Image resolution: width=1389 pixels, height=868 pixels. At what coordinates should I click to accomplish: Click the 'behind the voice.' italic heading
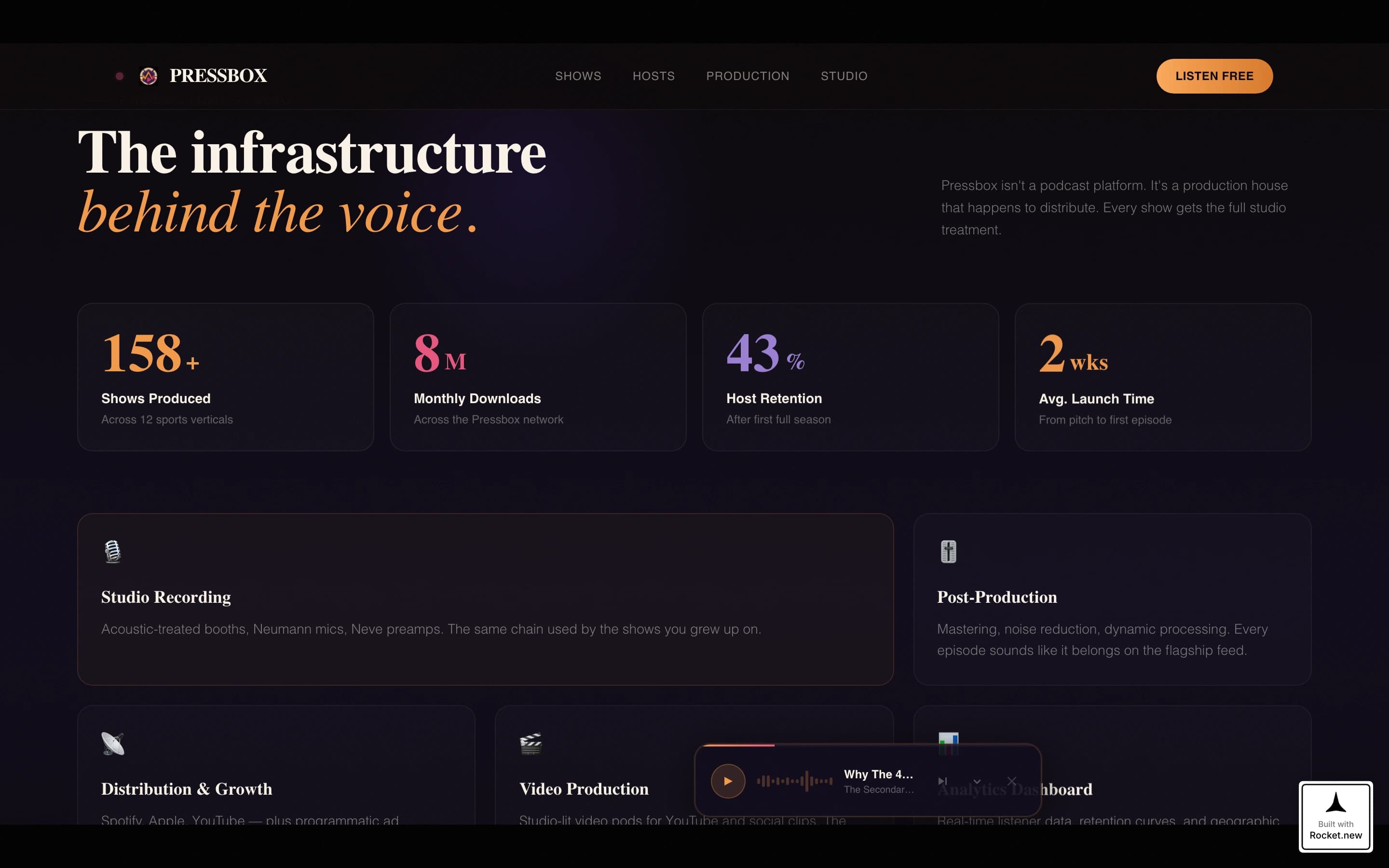(278, 212)
